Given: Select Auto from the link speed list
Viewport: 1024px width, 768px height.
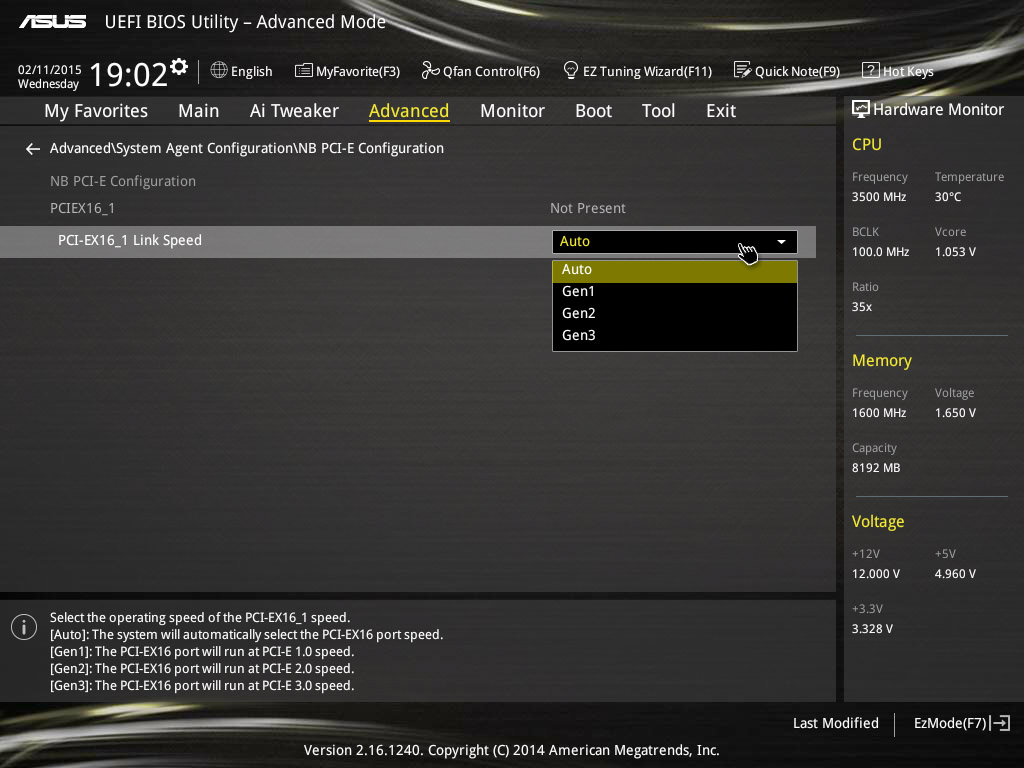Looking at the screenshot, I should (675, 271).
